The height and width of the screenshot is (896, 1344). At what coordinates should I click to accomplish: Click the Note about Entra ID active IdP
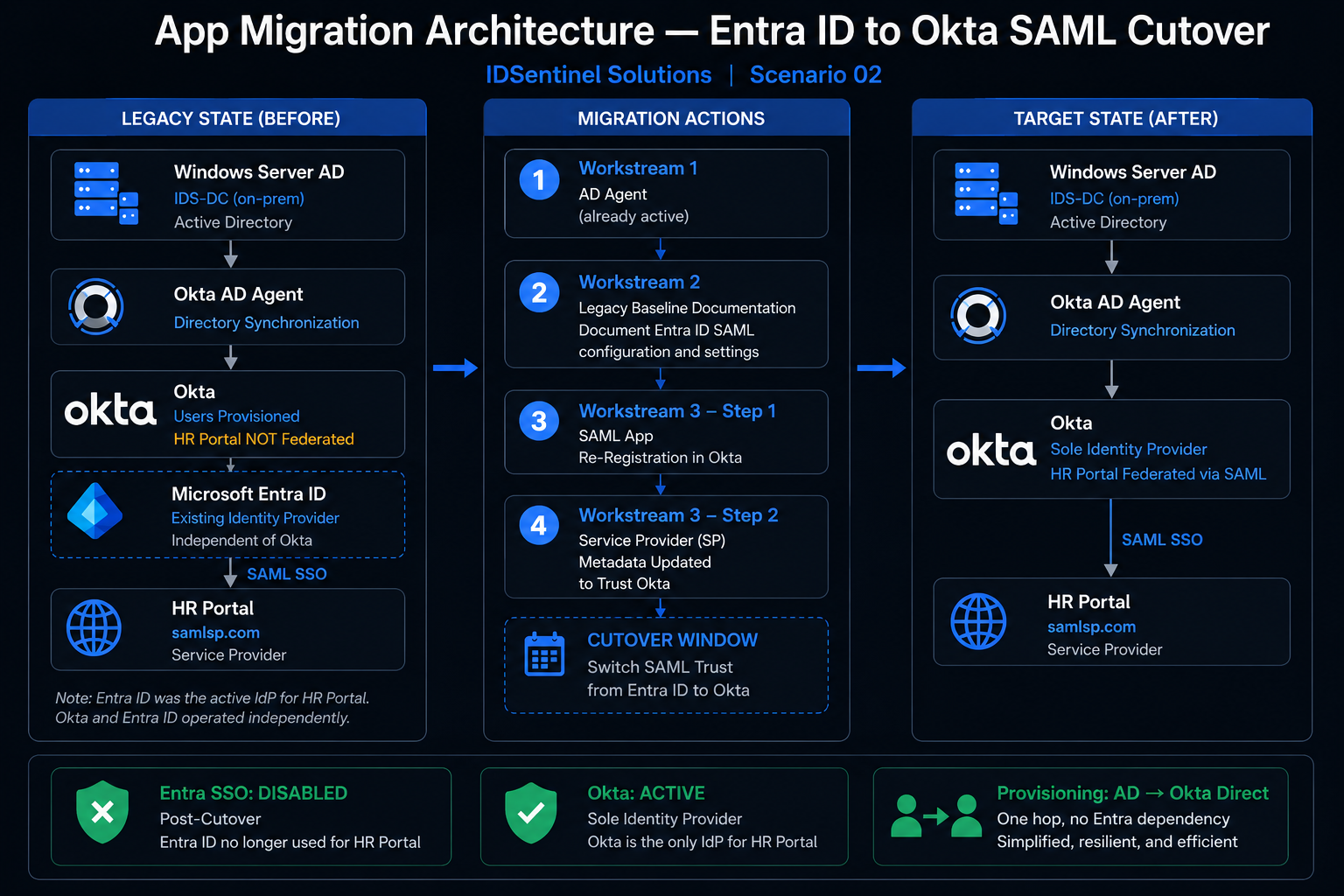pos(213,708)
